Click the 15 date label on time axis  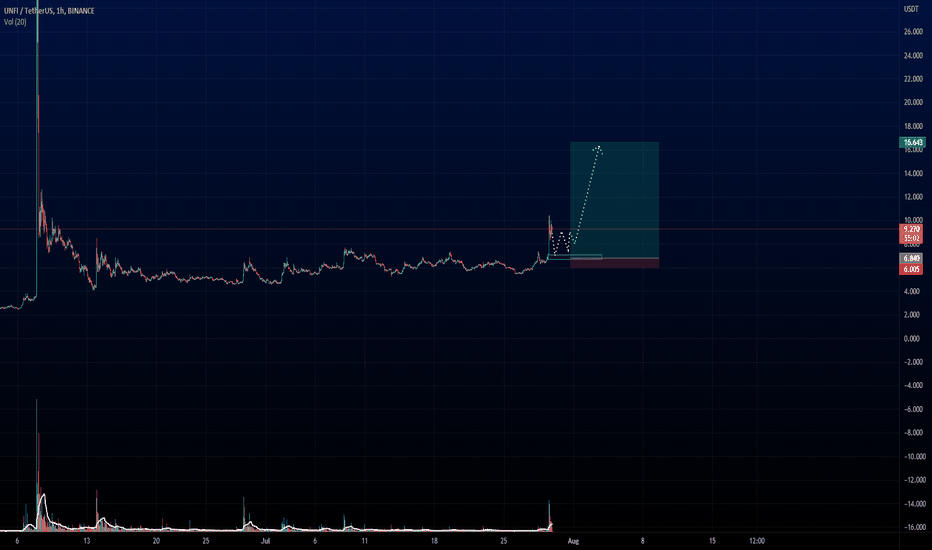[x=712, y=541]
